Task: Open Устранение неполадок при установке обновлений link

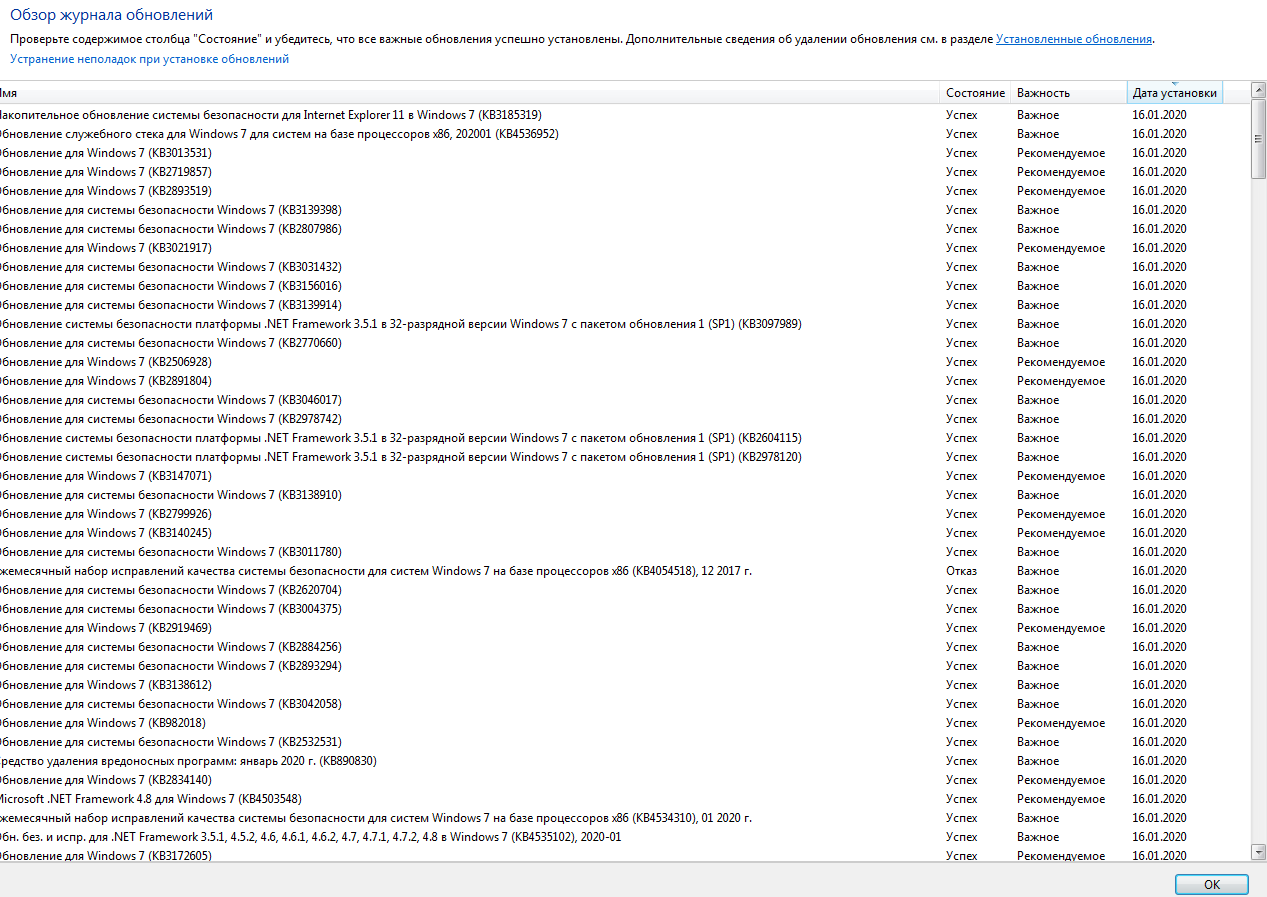Action: [x=150, y=59]
